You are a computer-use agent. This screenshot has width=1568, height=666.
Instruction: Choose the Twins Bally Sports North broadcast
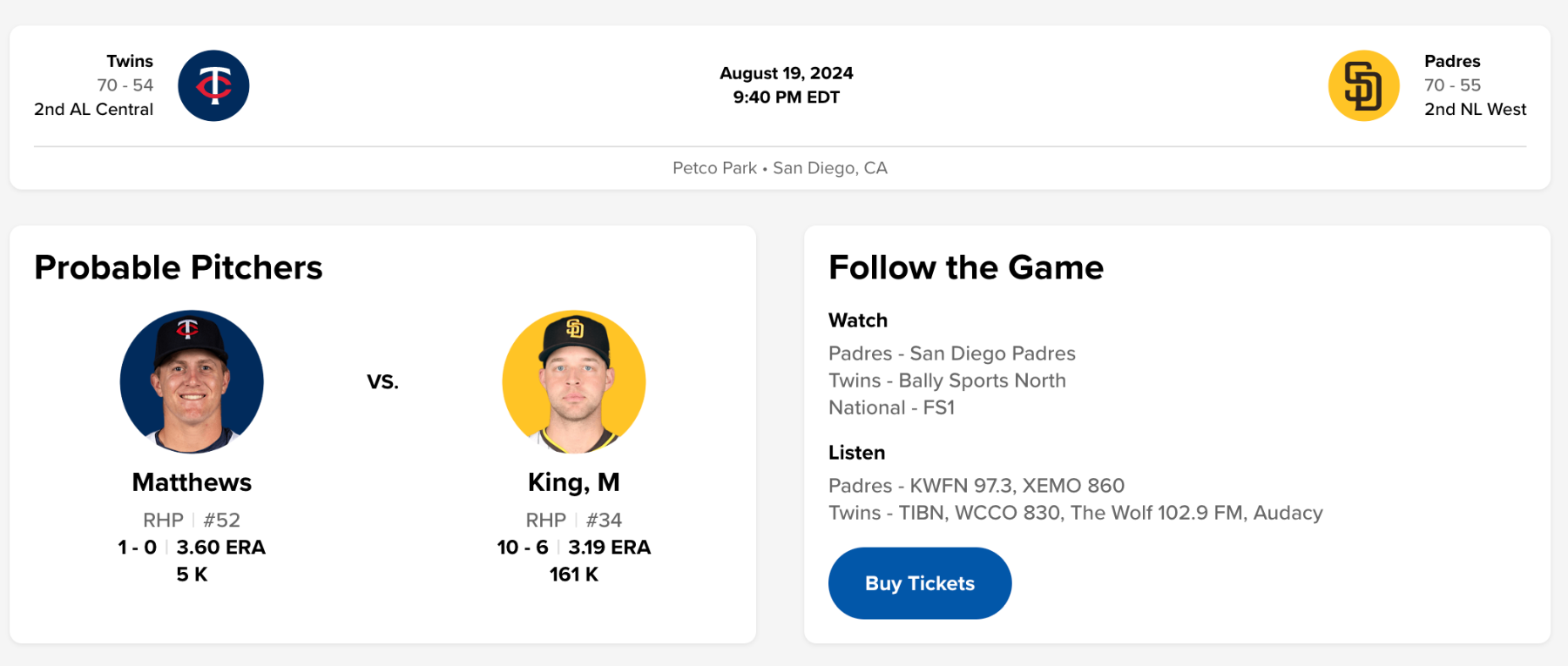pos(947,380)
